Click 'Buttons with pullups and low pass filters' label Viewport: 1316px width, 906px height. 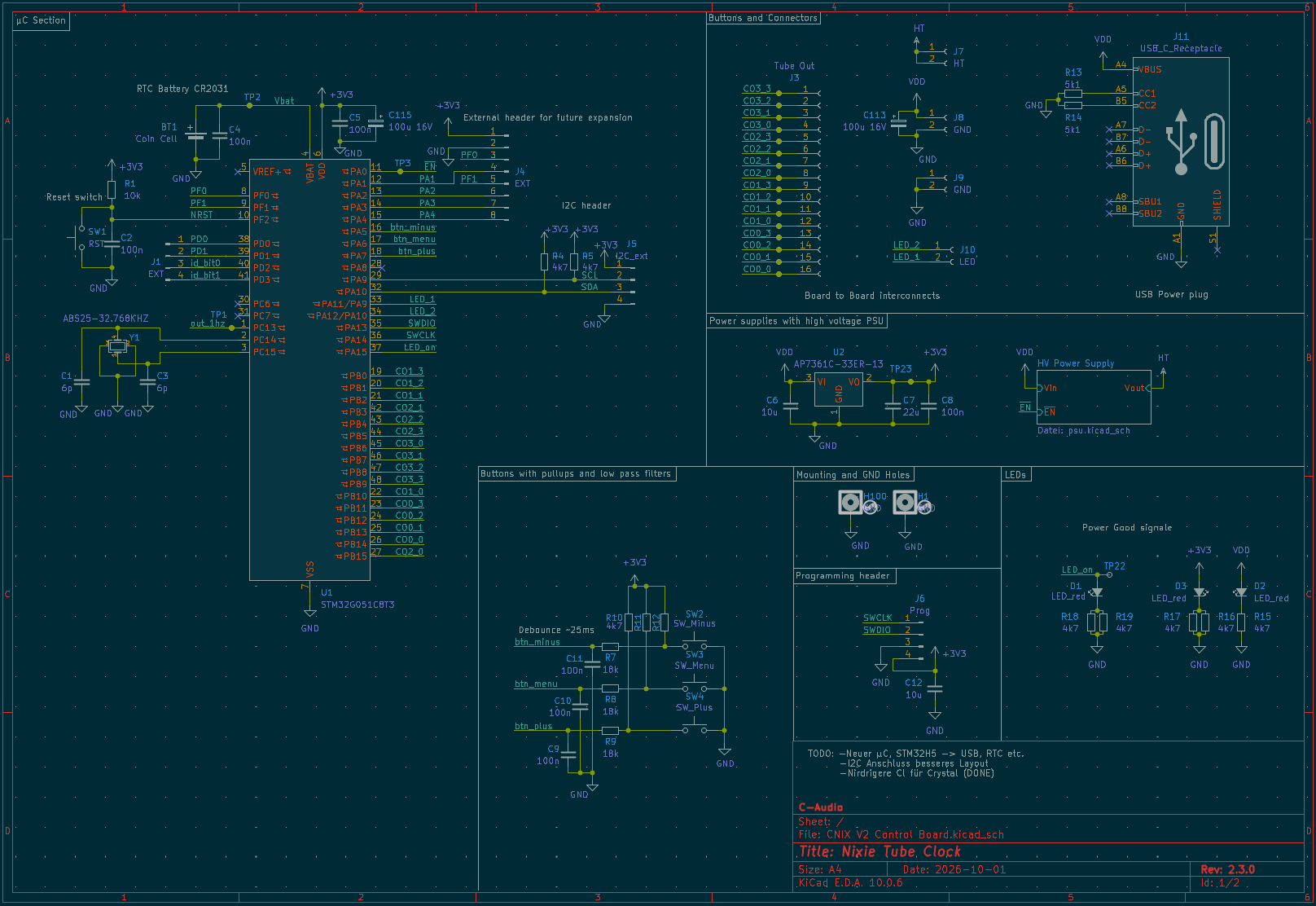(x=576, y=473)
